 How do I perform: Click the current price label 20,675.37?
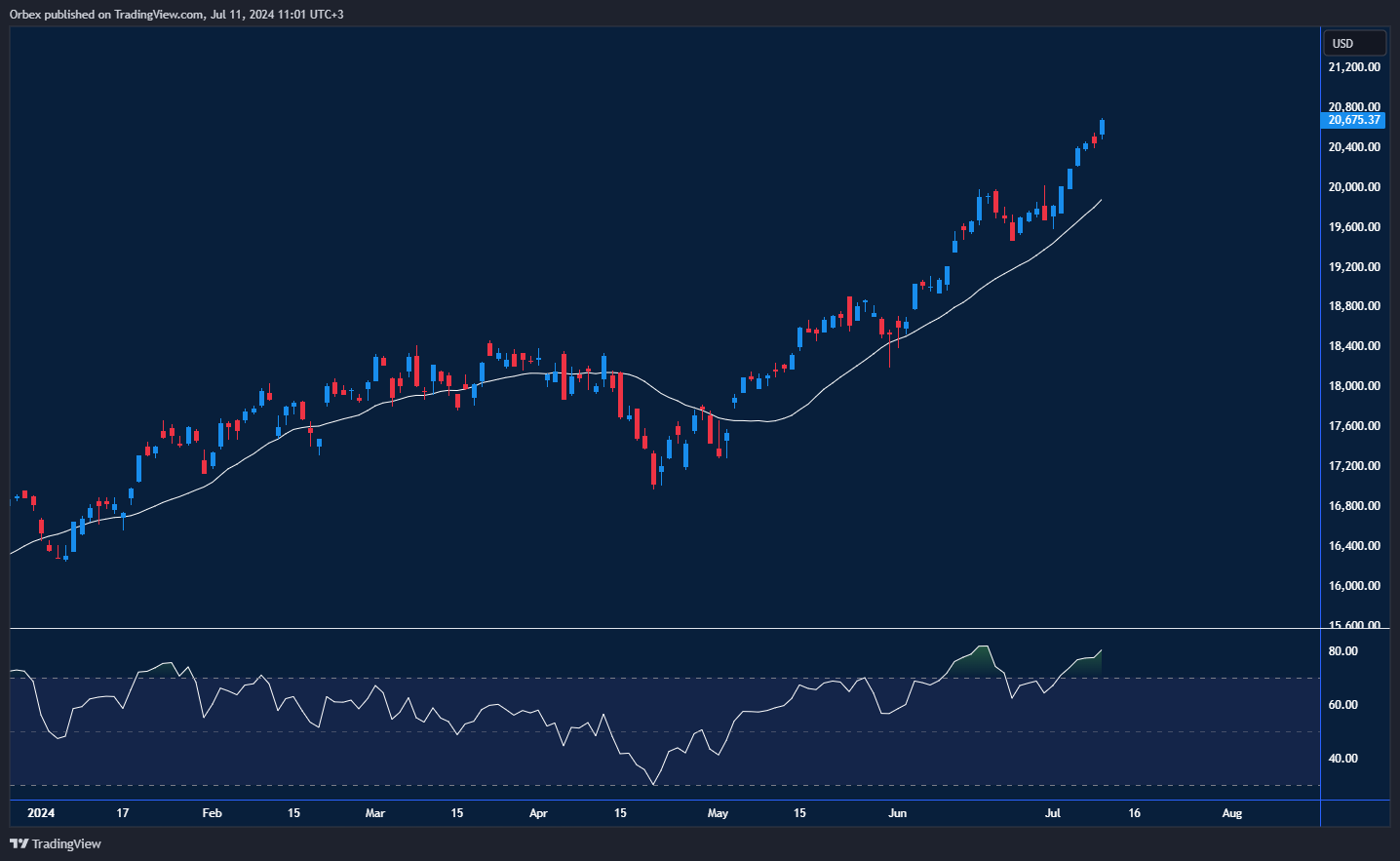tap(1354, 120)
